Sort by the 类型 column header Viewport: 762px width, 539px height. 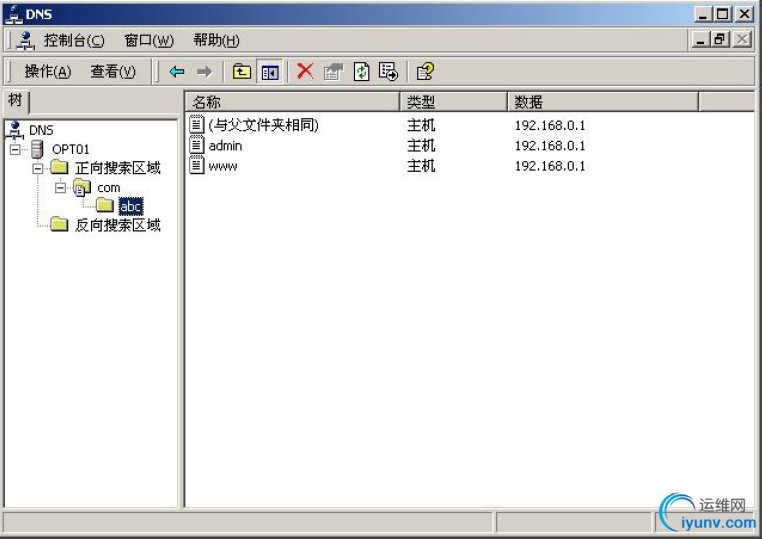(454, 102)
